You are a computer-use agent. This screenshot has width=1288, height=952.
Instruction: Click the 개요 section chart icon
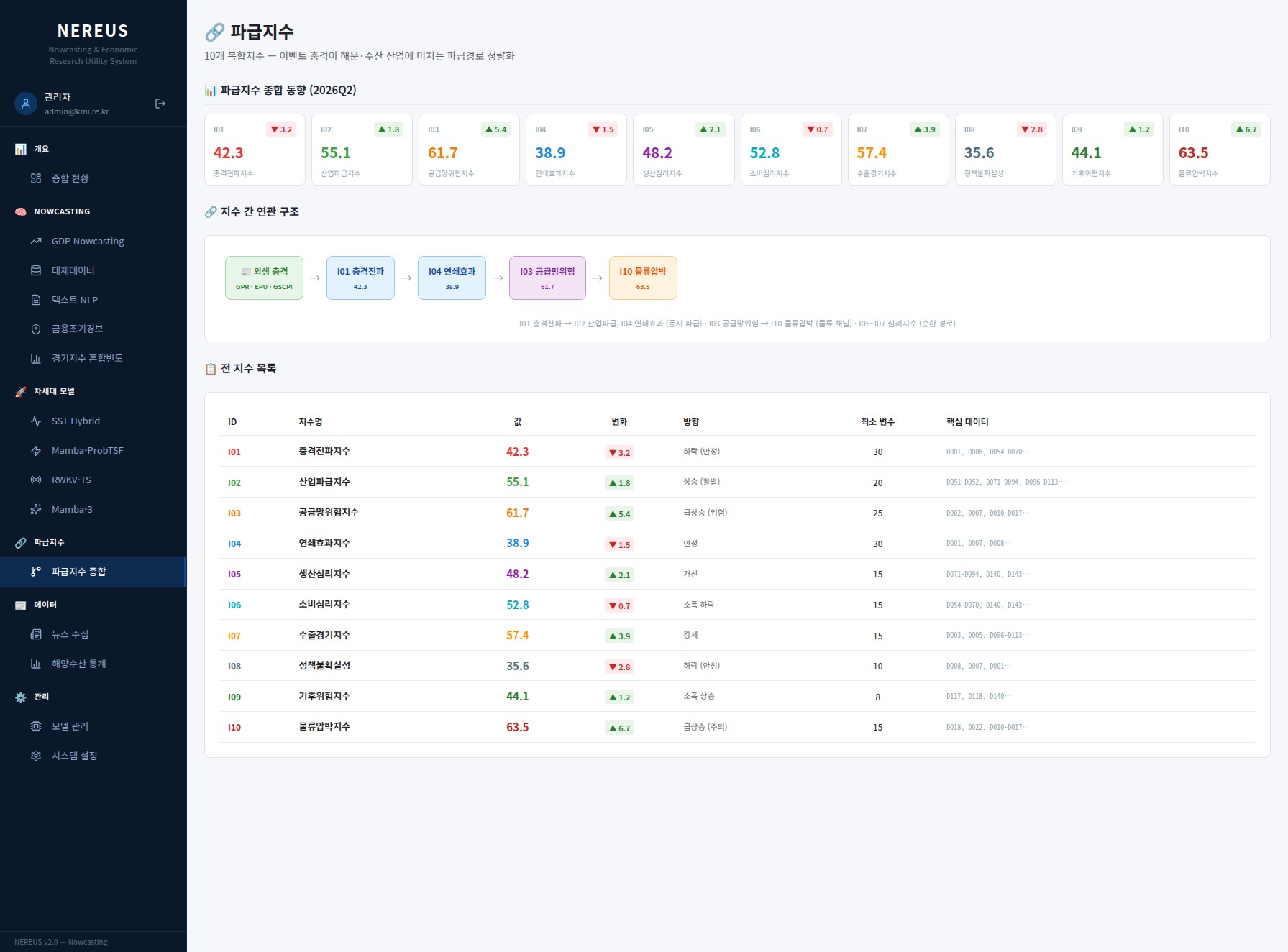(x=21, y=149)
